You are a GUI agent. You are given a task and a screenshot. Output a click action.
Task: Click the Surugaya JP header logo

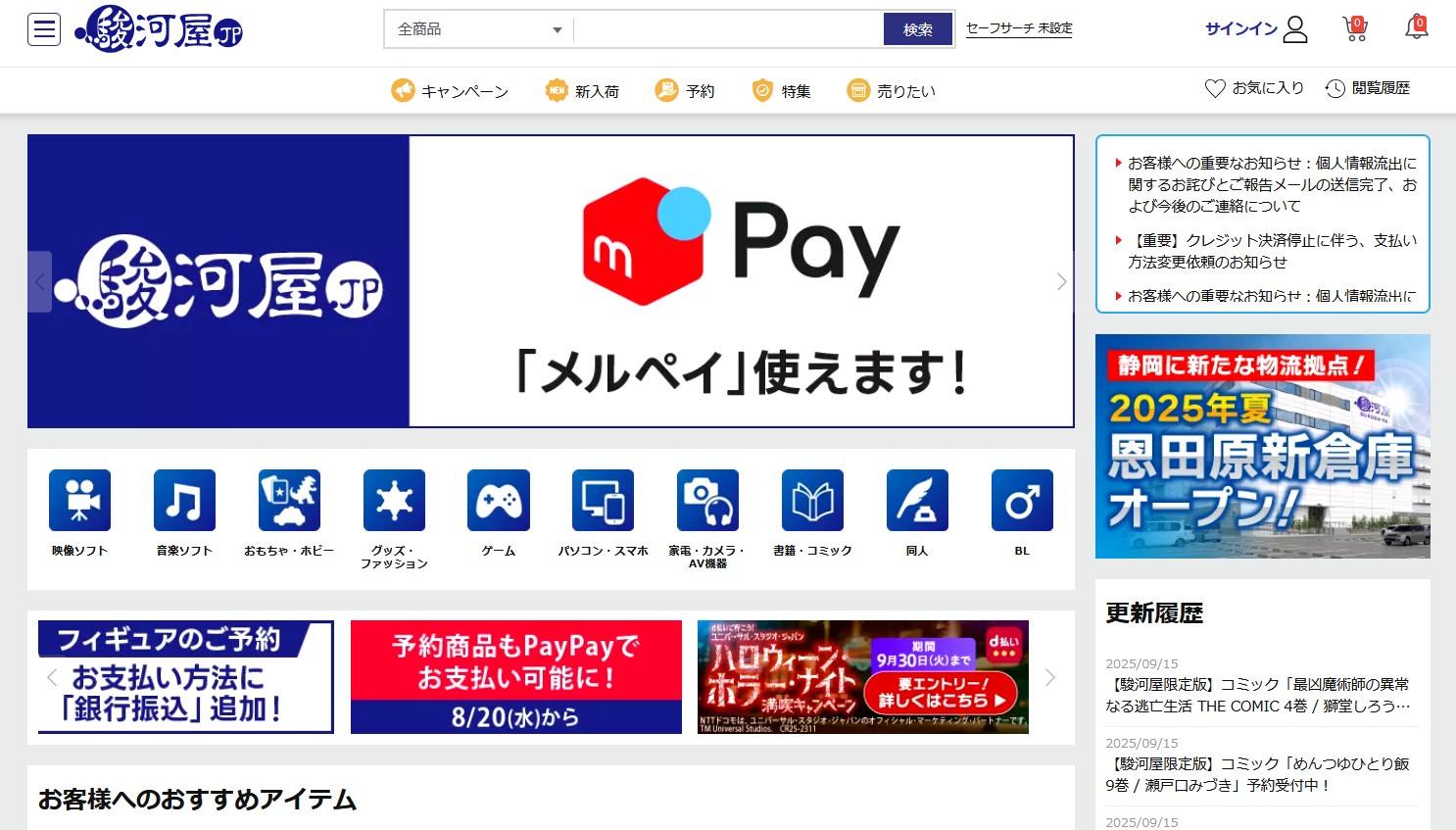pyautogui.click(x=159, y=29)
